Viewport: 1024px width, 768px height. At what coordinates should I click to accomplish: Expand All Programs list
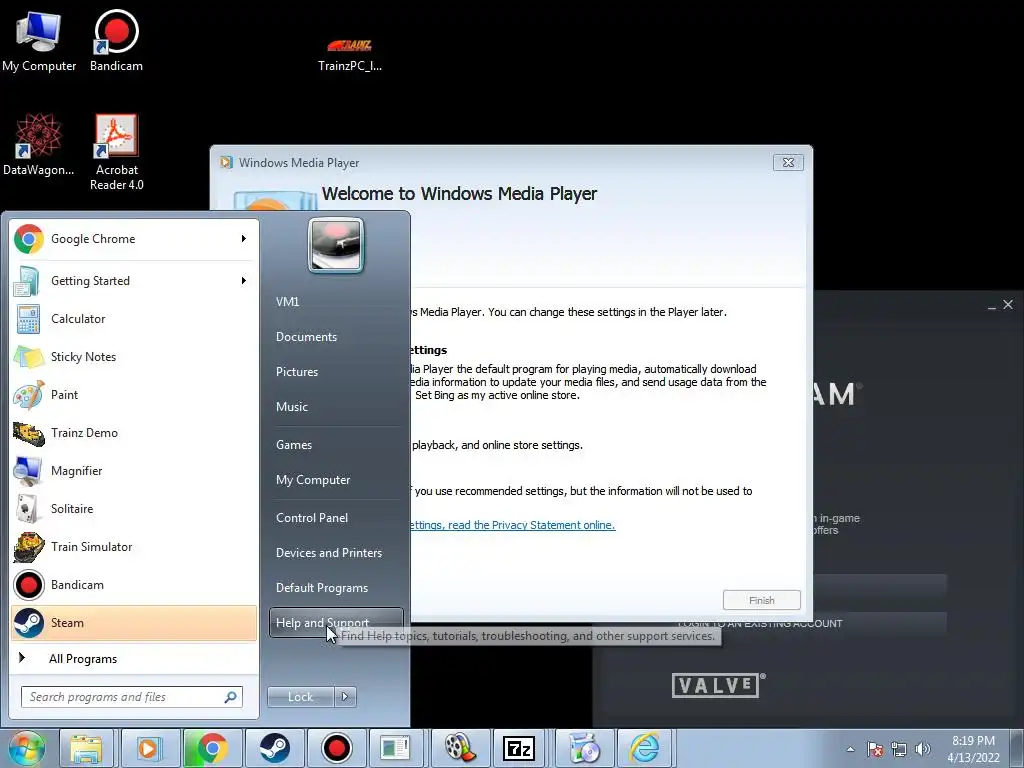[134, 658]
